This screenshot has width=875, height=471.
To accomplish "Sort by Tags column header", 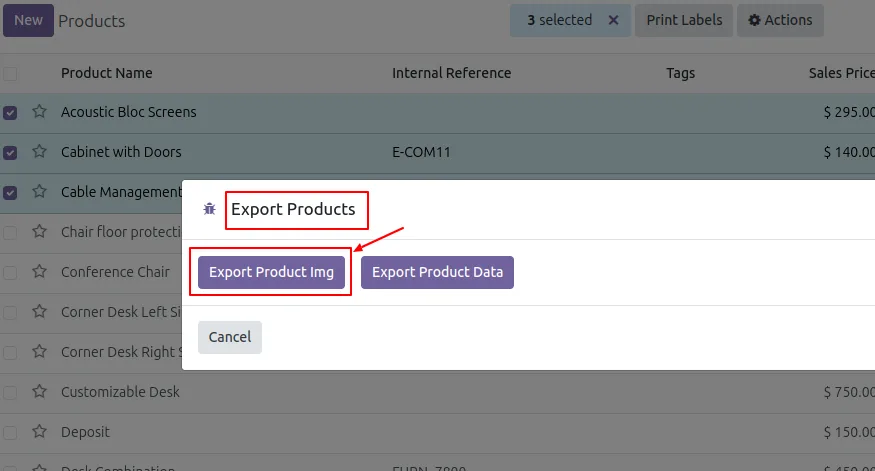I will 680,73.
